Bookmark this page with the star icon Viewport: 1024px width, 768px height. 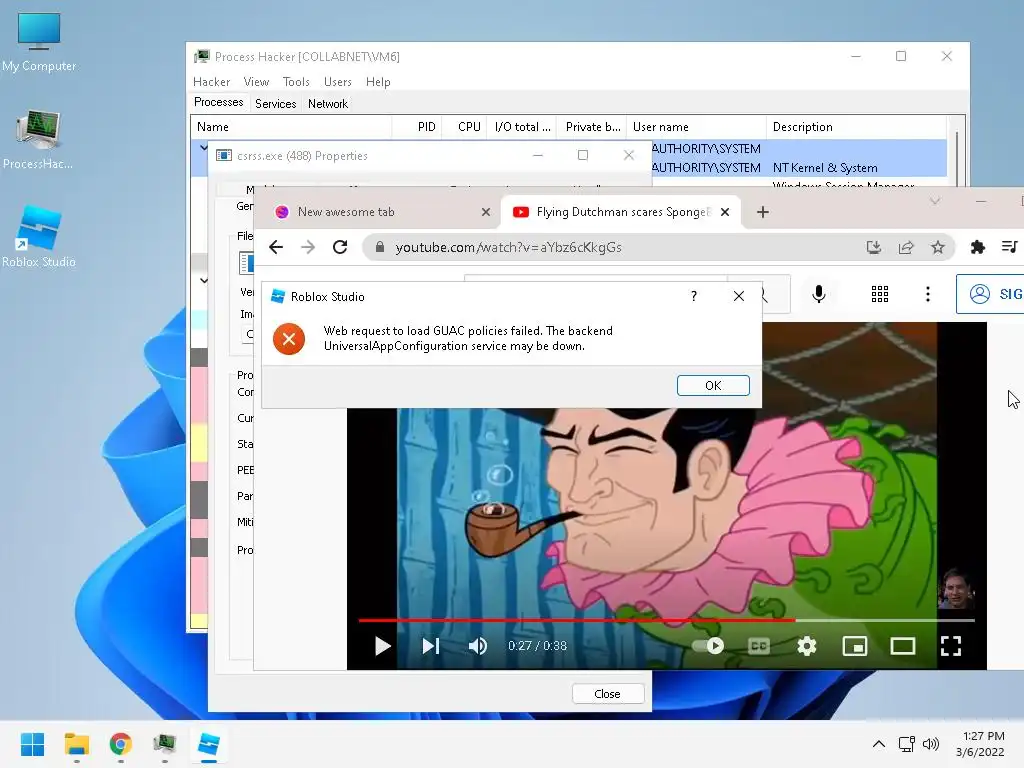point(938,248)
